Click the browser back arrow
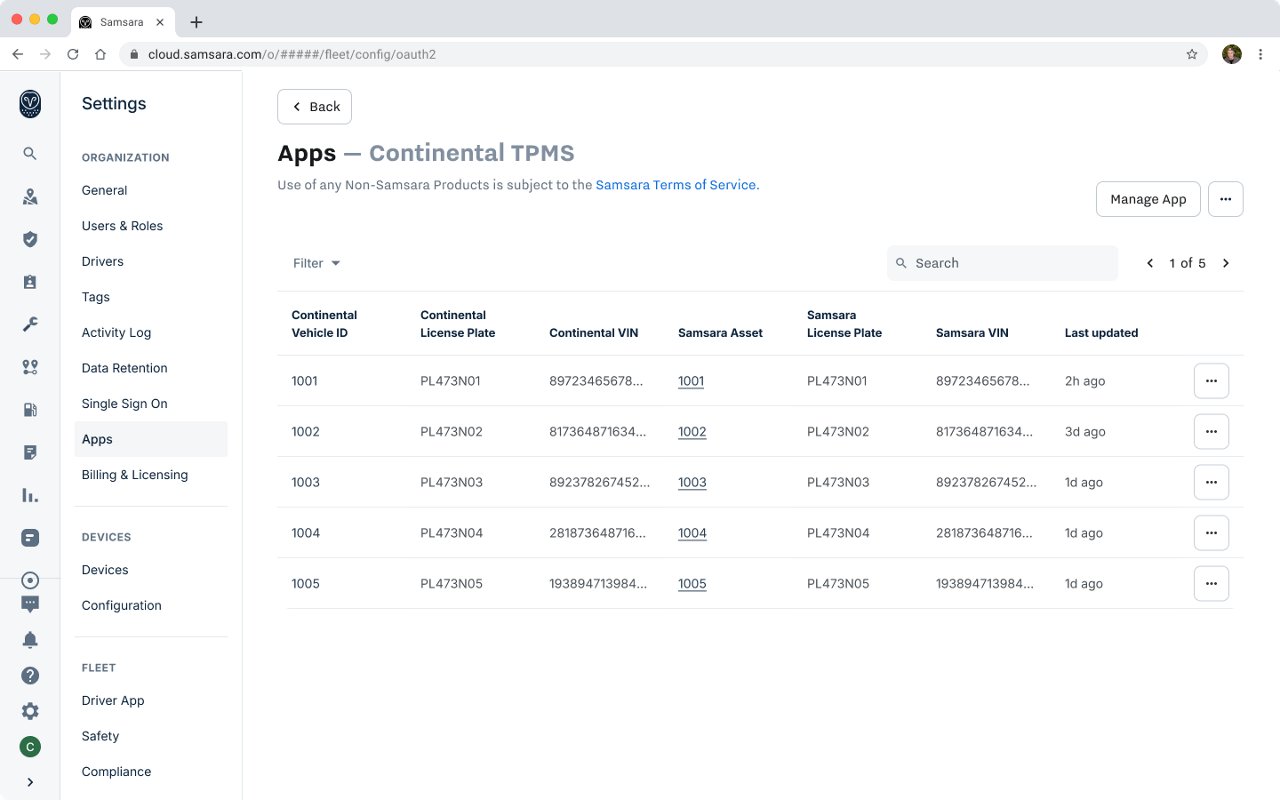This screenshot has height=800, width=1280. pyautogui.click(x=17, y=54)
